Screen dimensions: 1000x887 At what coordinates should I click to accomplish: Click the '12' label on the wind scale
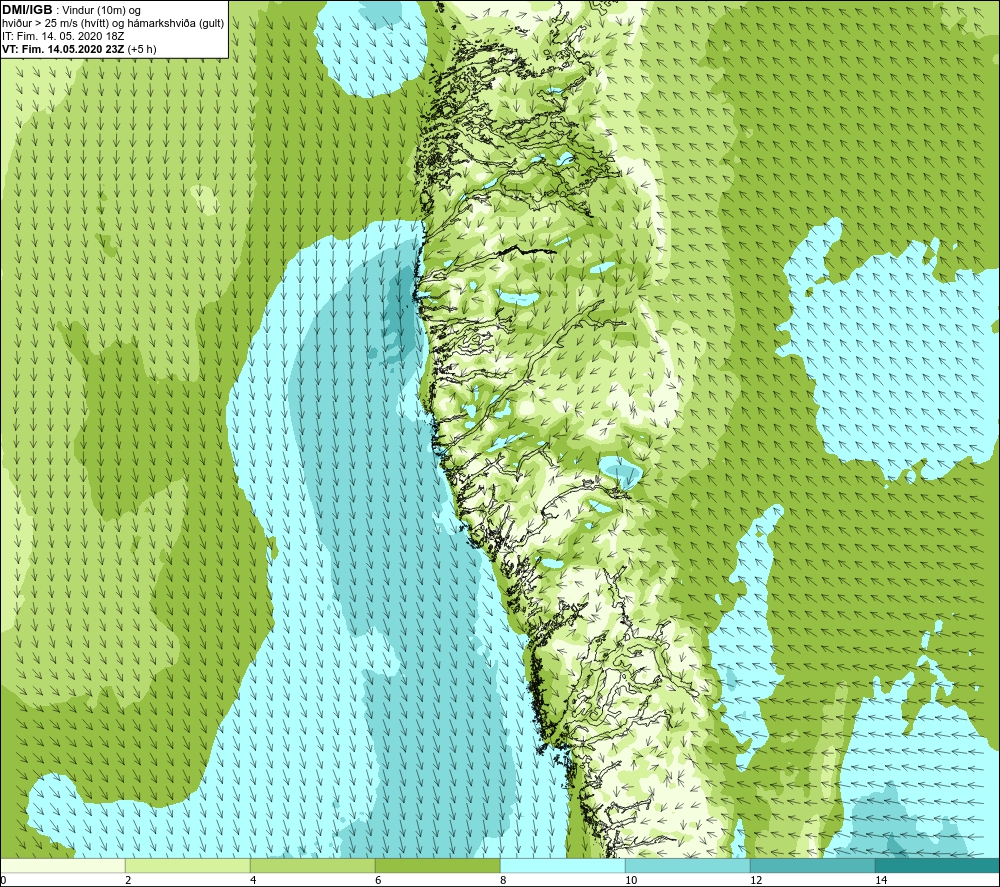tap(756, 880)
